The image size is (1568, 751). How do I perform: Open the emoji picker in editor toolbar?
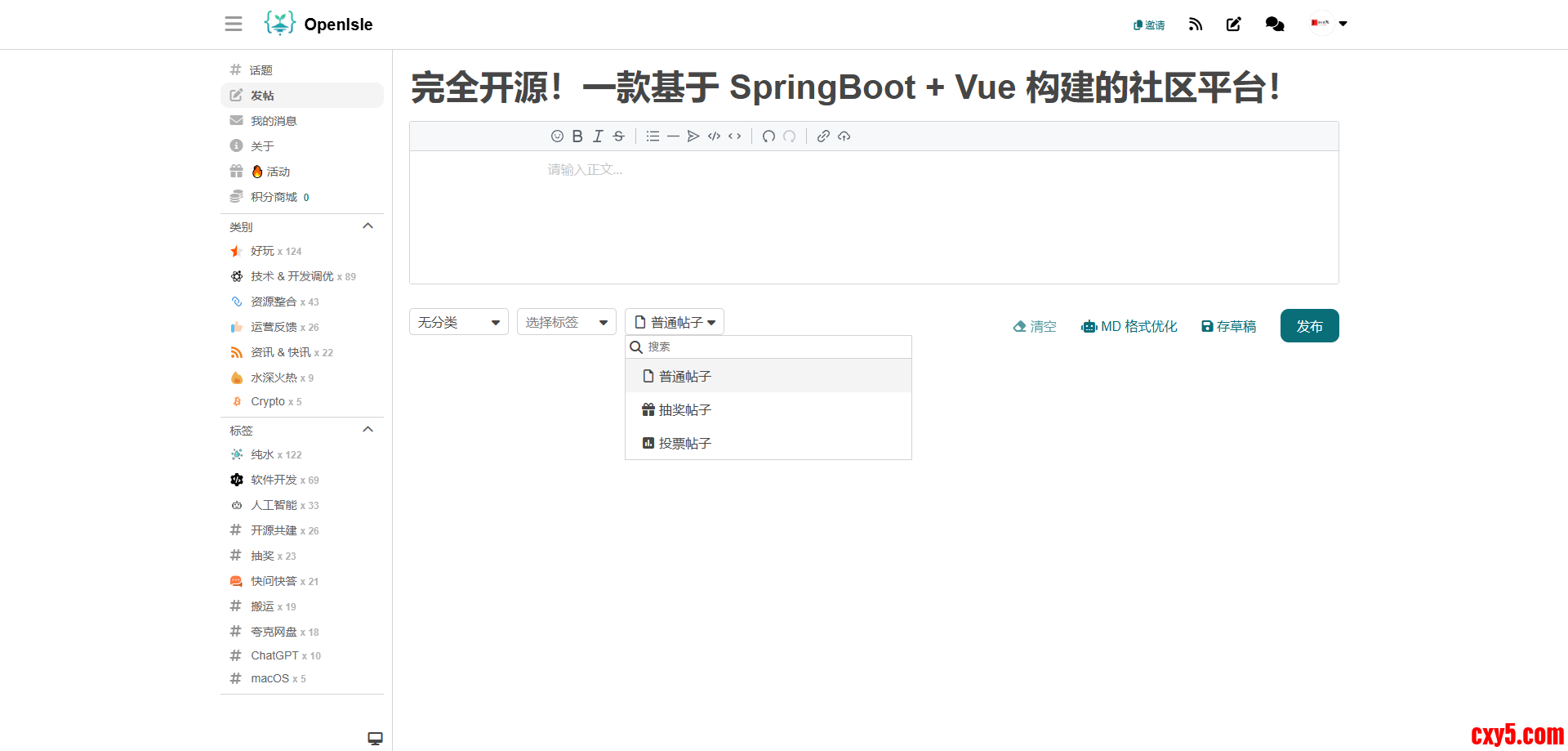(x=557, y=136)
